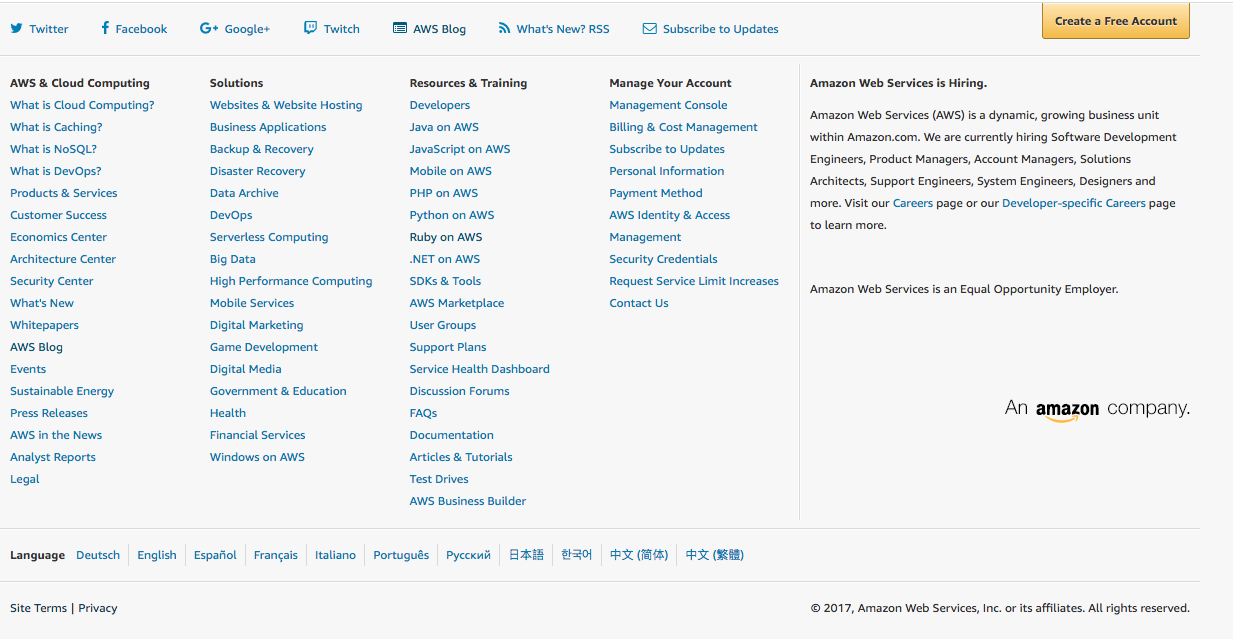Open the Site Terms link
The image size is (1233, 639).
(39, 608)
